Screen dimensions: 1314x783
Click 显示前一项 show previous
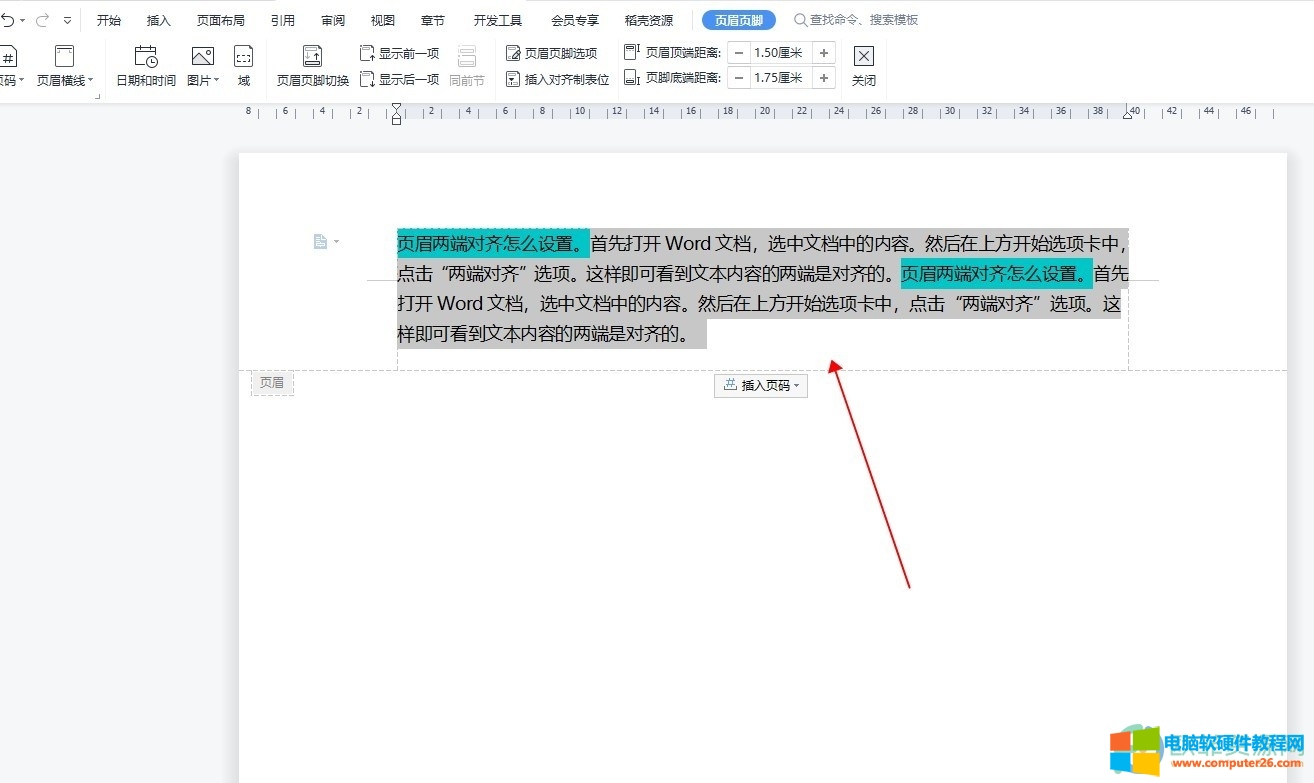point(399,53)
